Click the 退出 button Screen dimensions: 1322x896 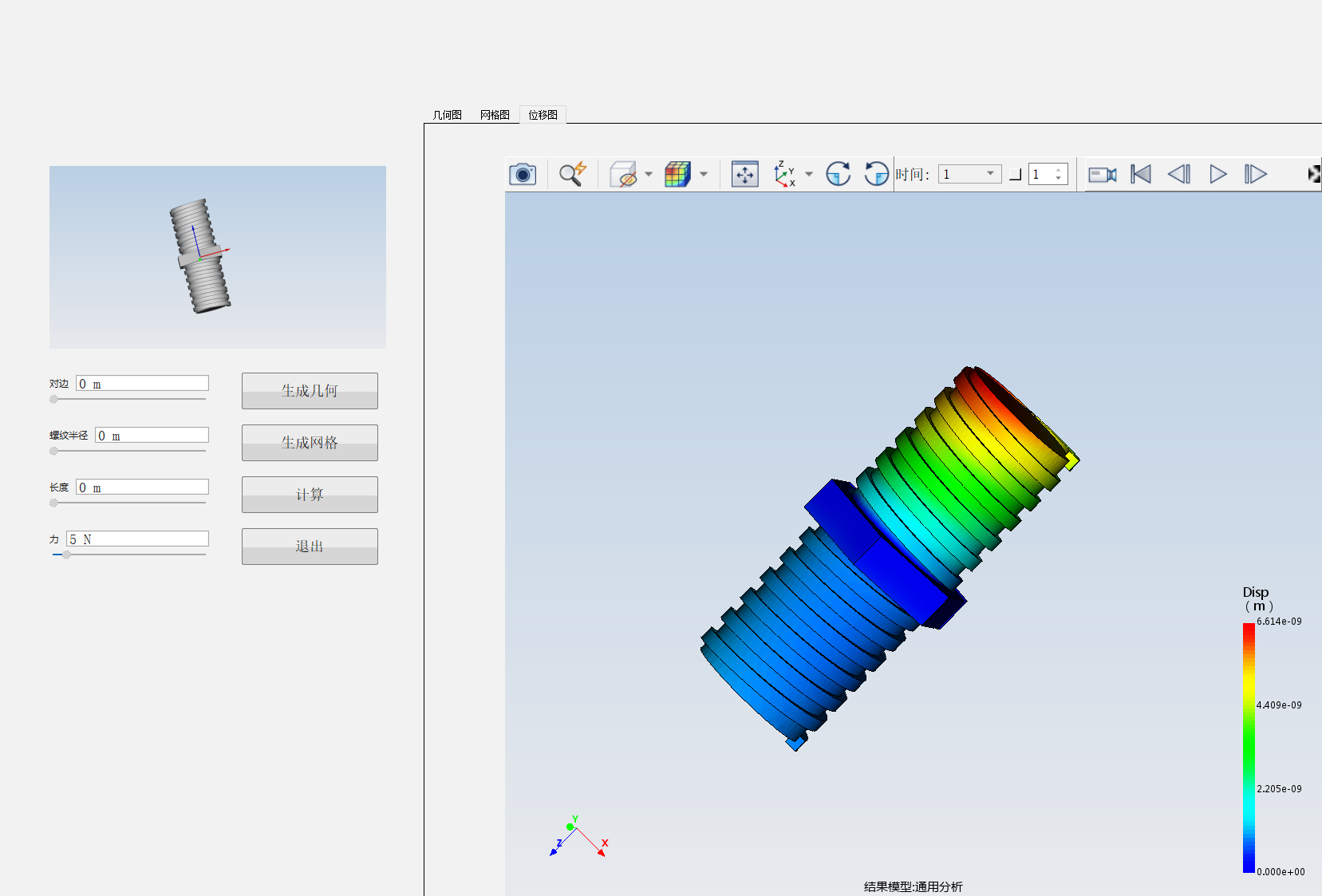(310, 547)
